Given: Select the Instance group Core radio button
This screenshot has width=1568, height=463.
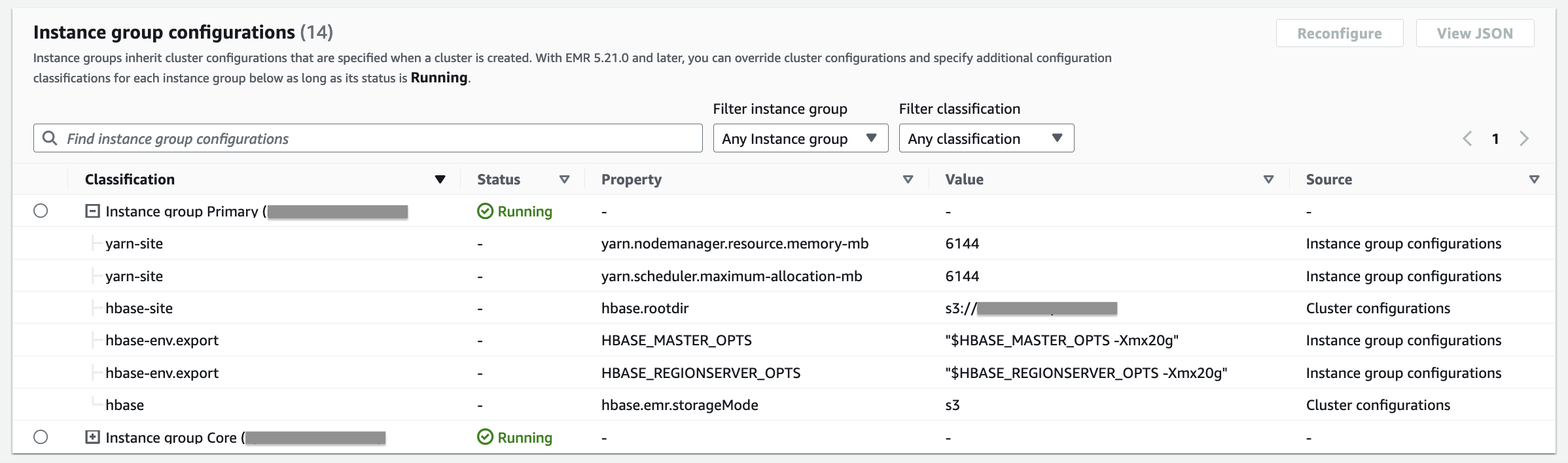Looking at the screenshot, I should [41, 437].
